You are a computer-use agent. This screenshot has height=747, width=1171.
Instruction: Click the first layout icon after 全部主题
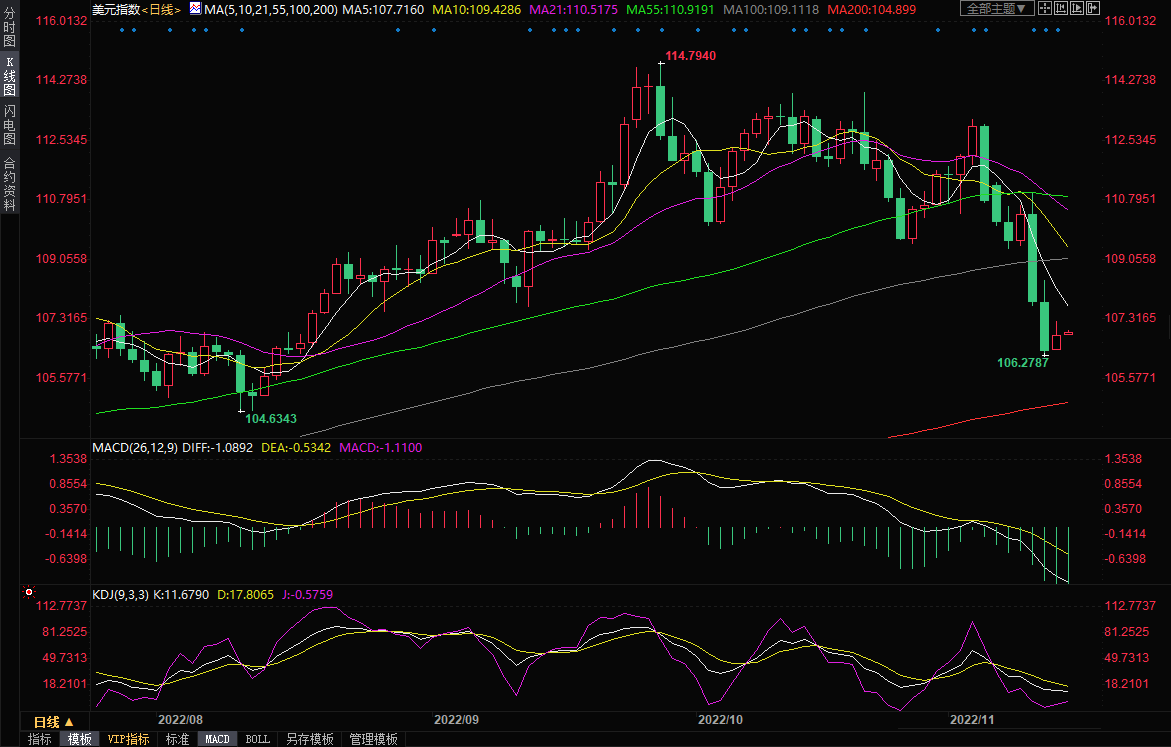(x=1046, y=9)
